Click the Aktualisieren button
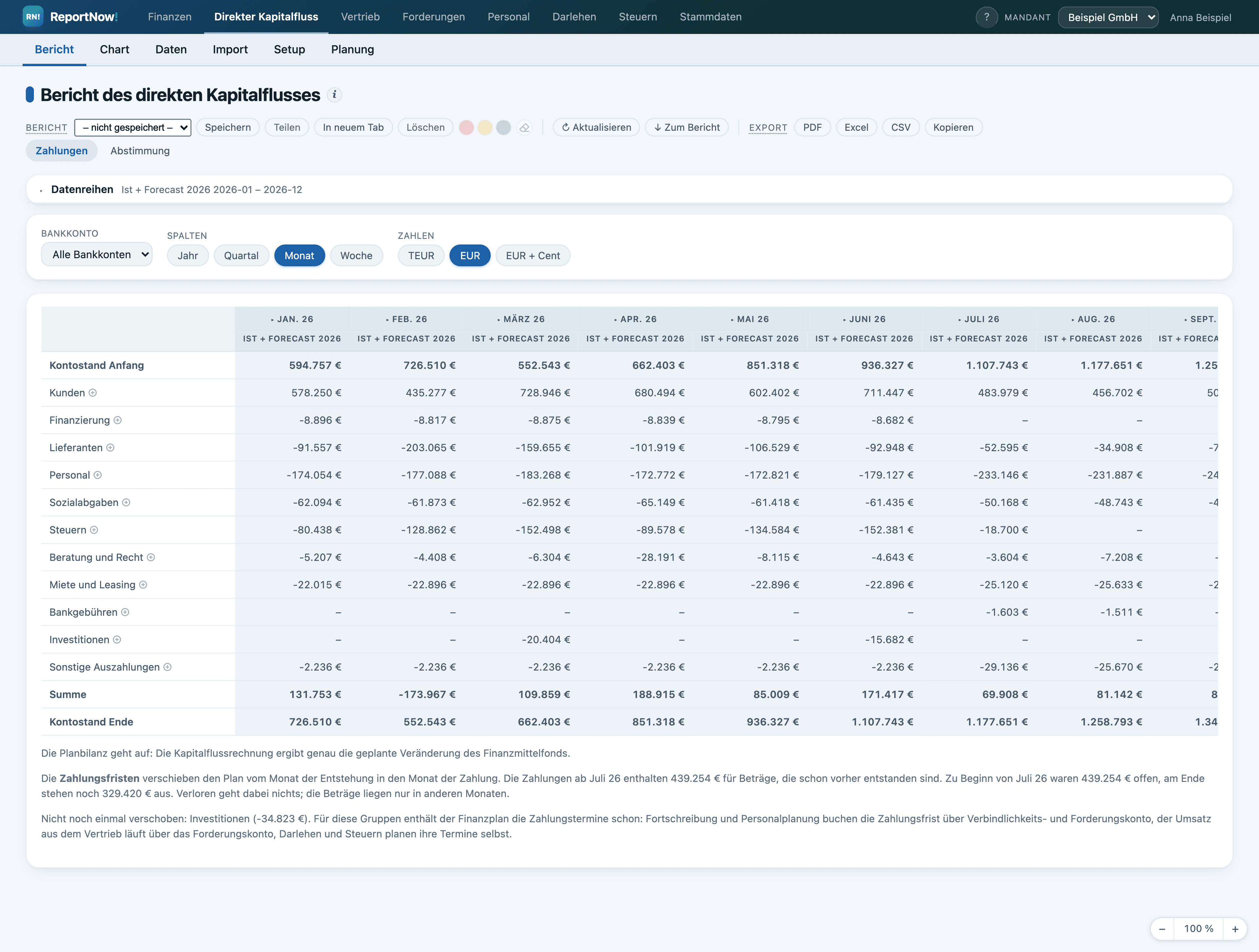The image size is (1259, 952). click(x=596, y=127)
